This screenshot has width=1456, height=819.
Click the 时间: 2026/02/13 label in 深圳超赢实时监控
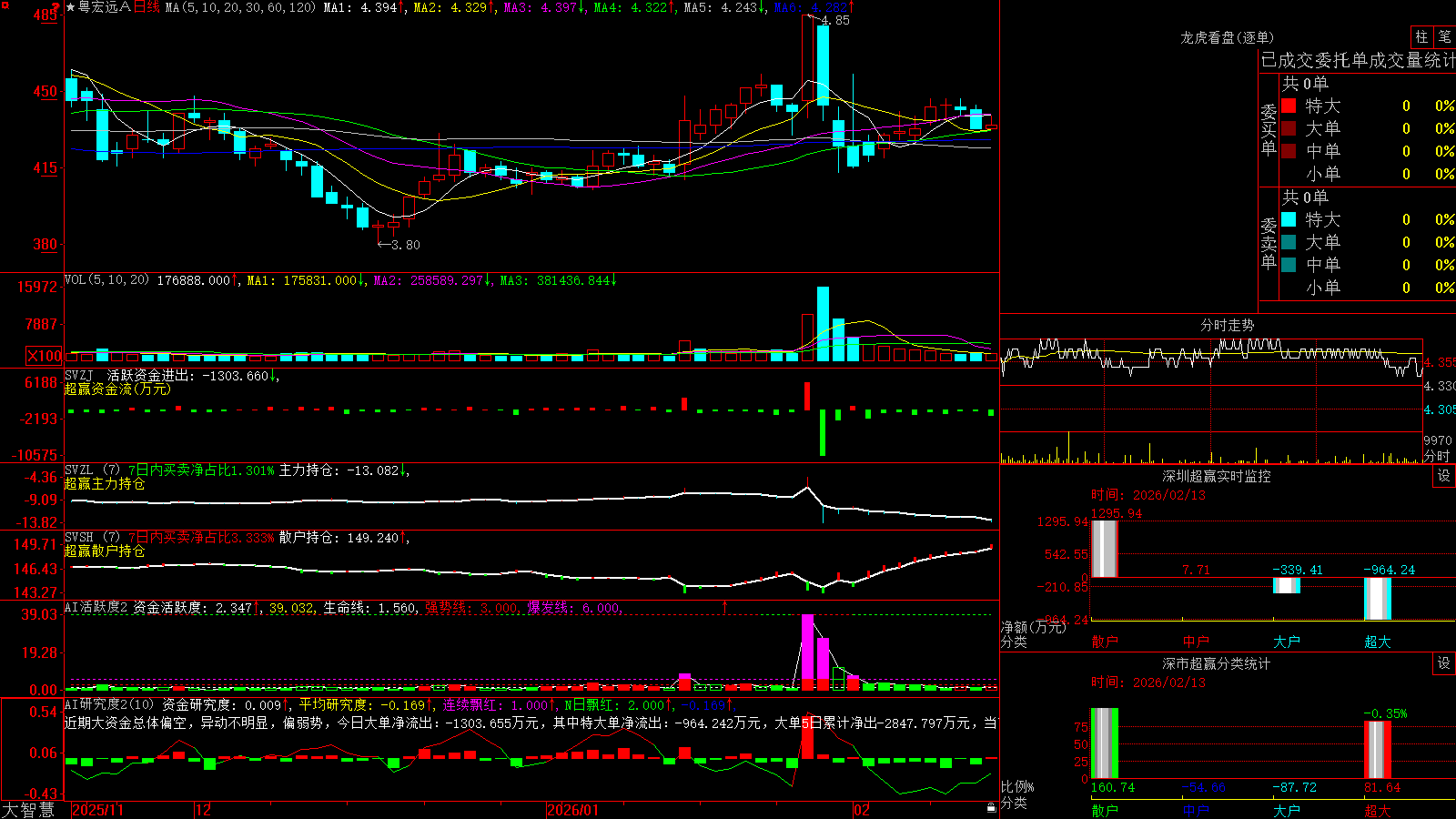pos(1148,495)
